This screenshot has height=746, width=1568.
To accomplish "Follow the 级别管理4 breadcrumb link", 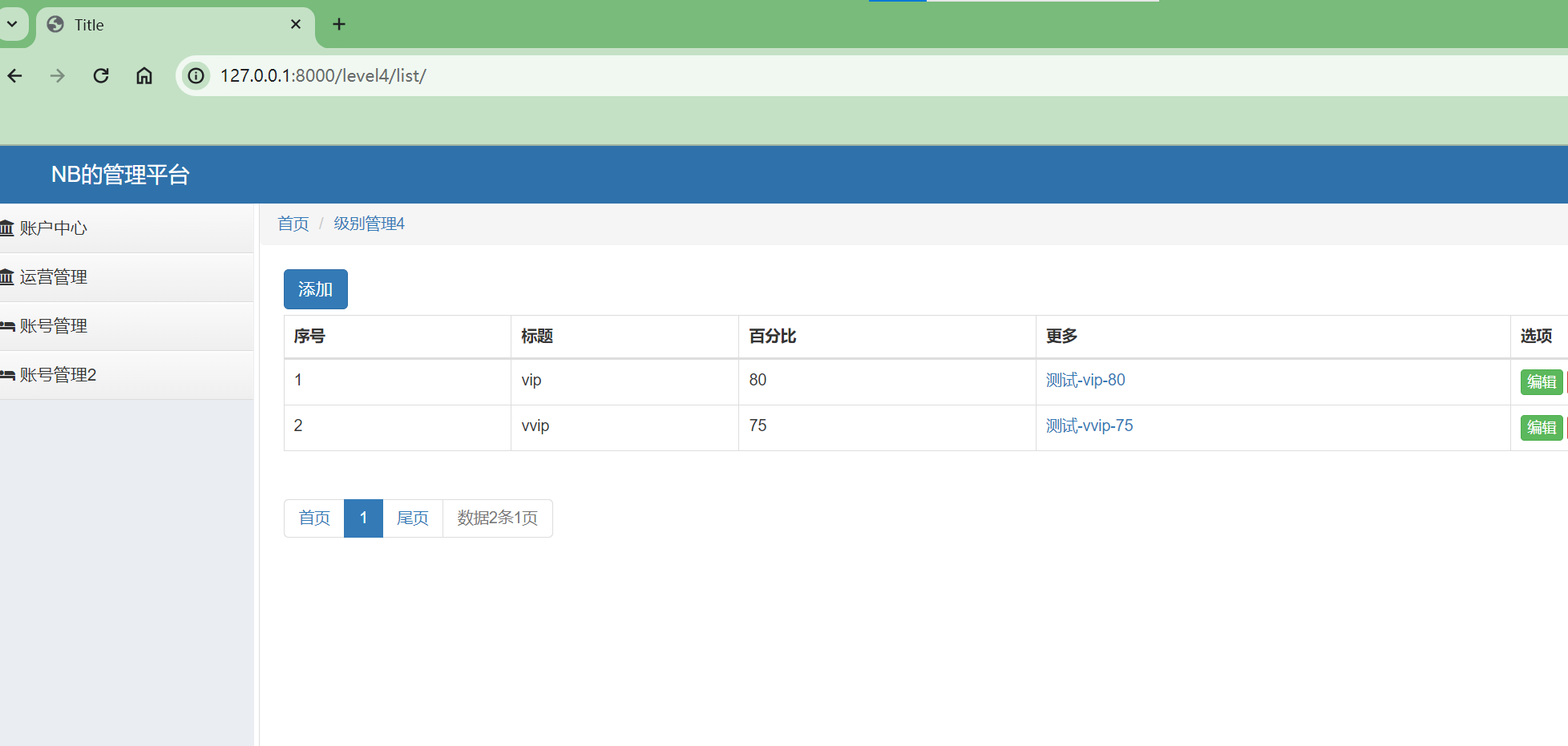I will (x=370, y=224).
